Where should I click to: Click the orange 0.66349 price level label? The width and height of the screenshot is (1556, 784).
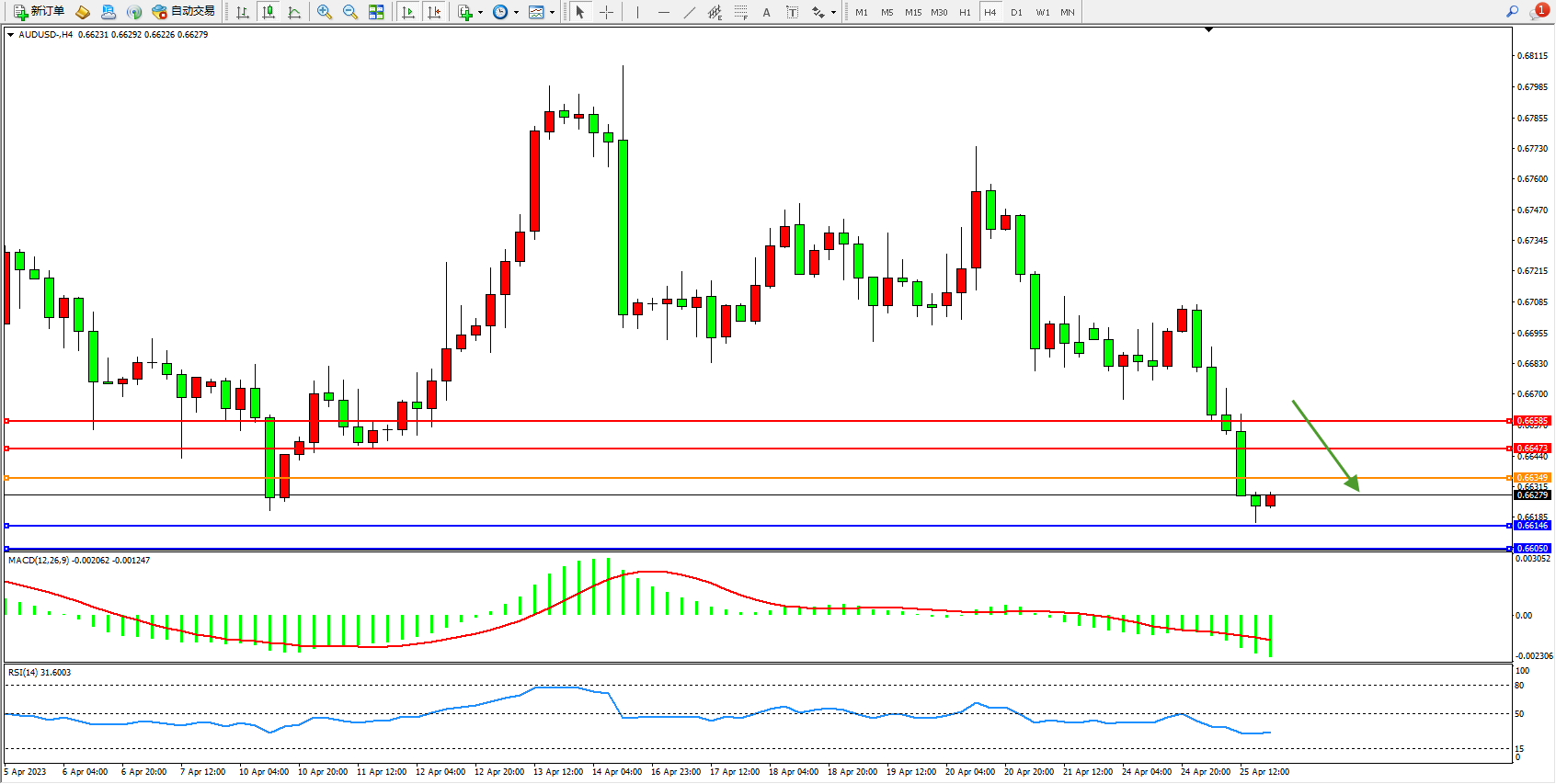tap(1531, 478)
